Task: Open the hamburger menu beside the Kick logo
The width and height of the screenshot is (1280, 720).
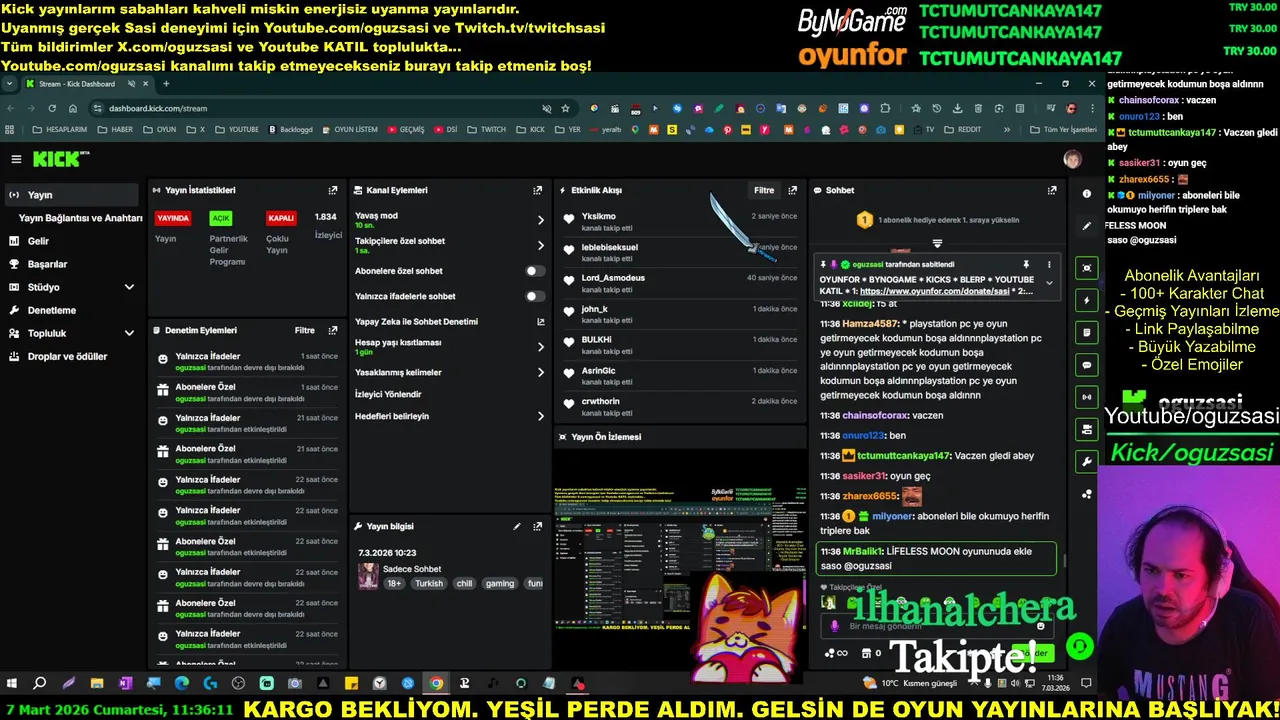Action: pos(16,159)
